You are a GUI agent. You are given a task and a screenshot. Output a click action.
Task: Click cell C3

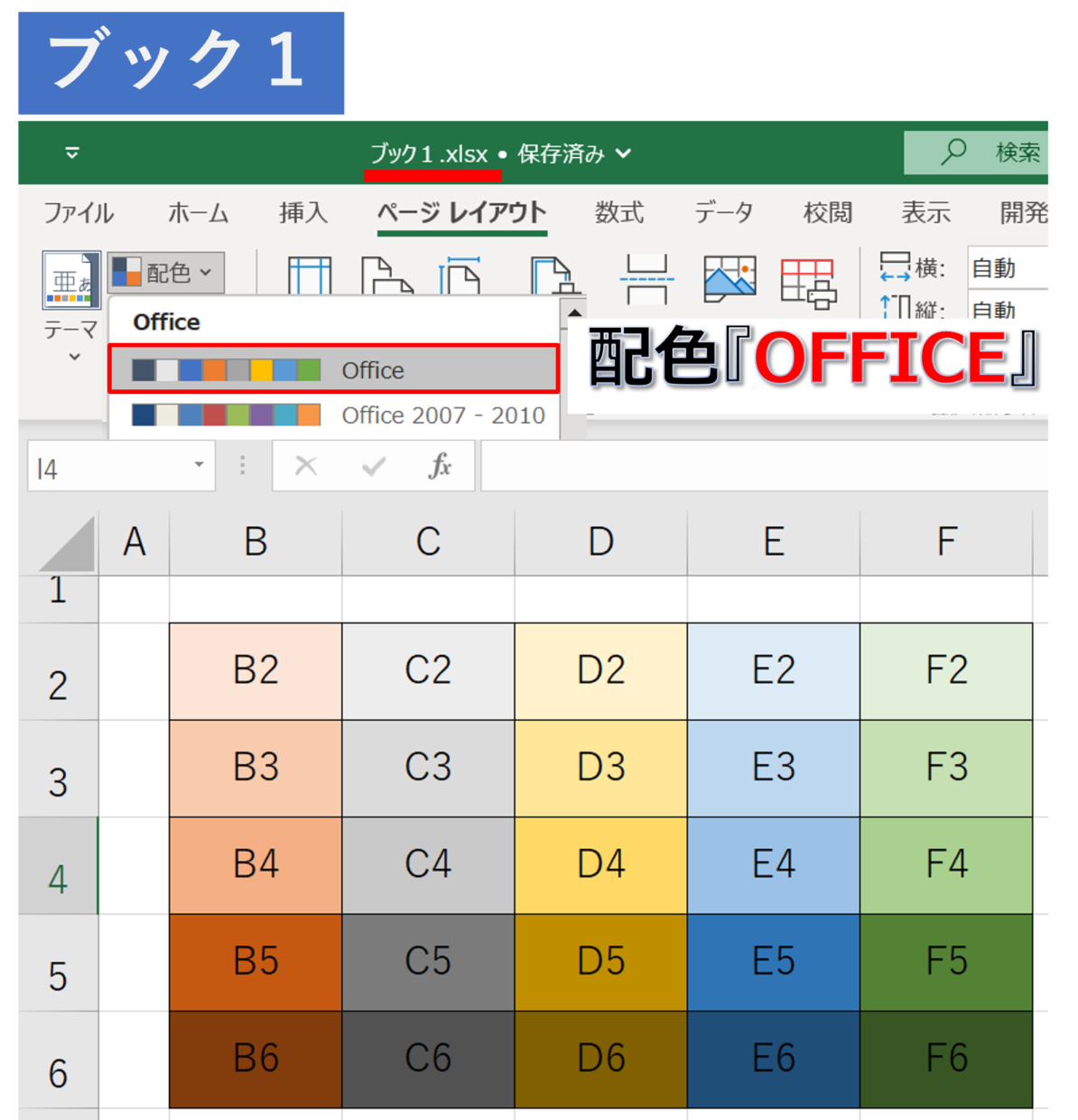(428, 768)
